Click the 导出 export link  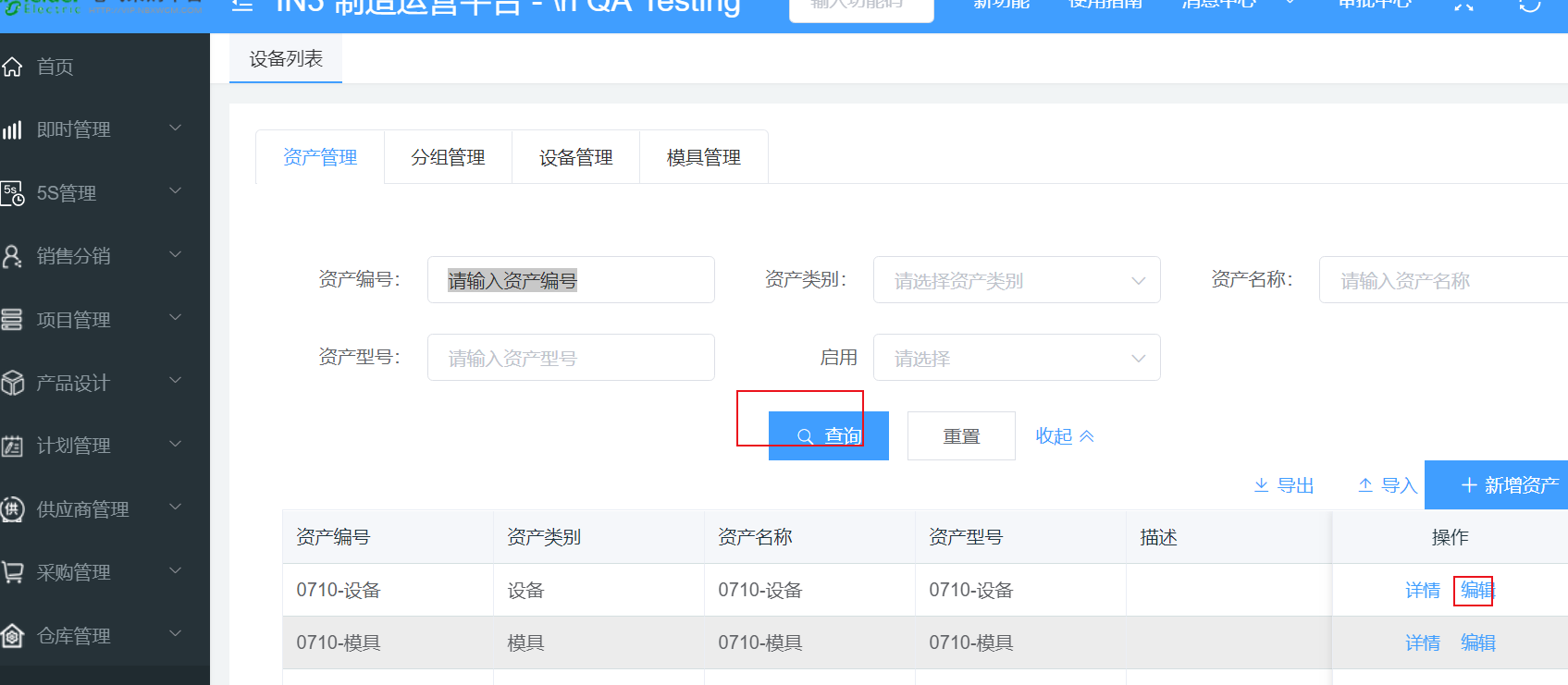click(1284, 485)
